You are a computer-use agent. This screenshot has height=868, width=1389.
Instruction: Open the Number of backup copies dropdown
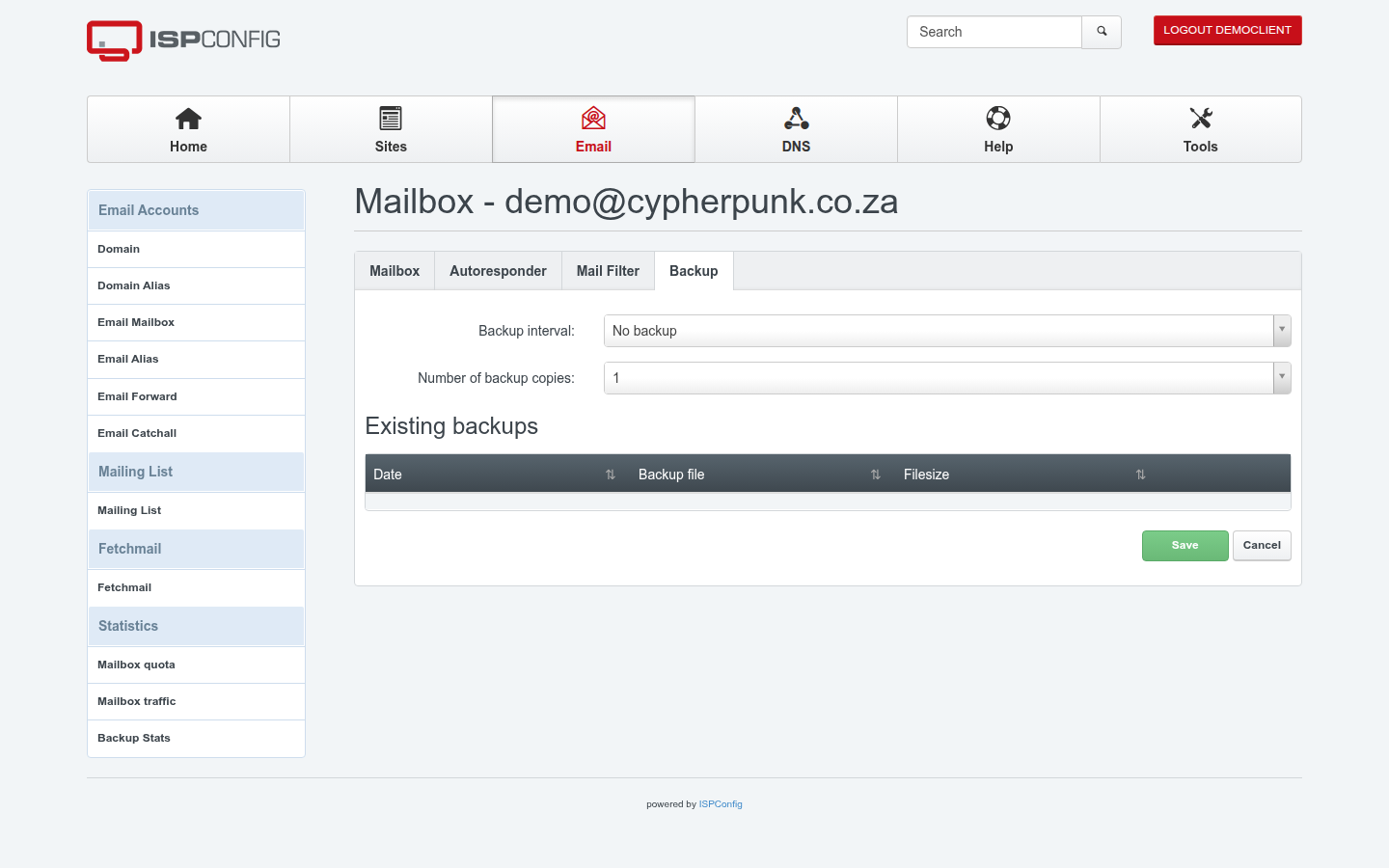pyautogui.click(x=947, y=378)
